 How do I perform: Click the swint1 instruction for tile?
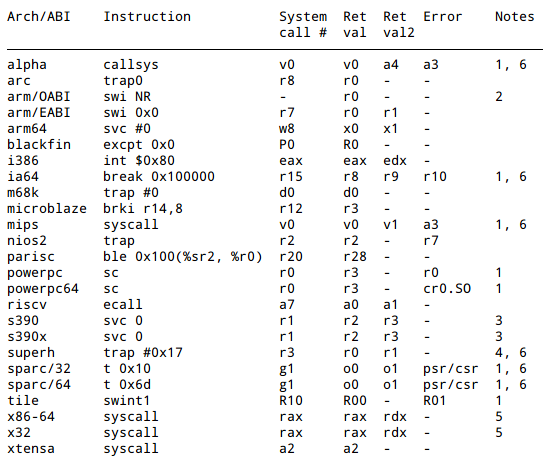126,401
